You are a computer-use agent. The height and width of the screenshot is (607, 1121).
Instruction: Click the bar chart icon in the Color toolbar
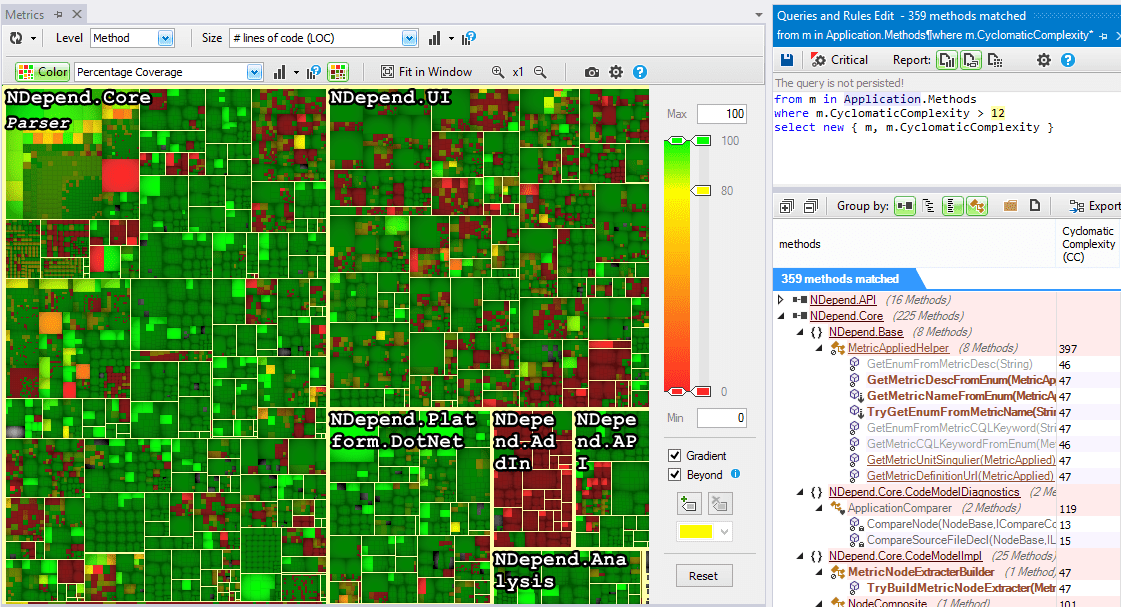(280, 71)
